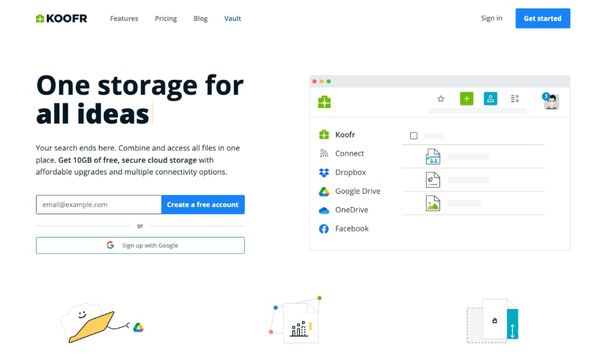Open the user avatar profile

[551, 101]
